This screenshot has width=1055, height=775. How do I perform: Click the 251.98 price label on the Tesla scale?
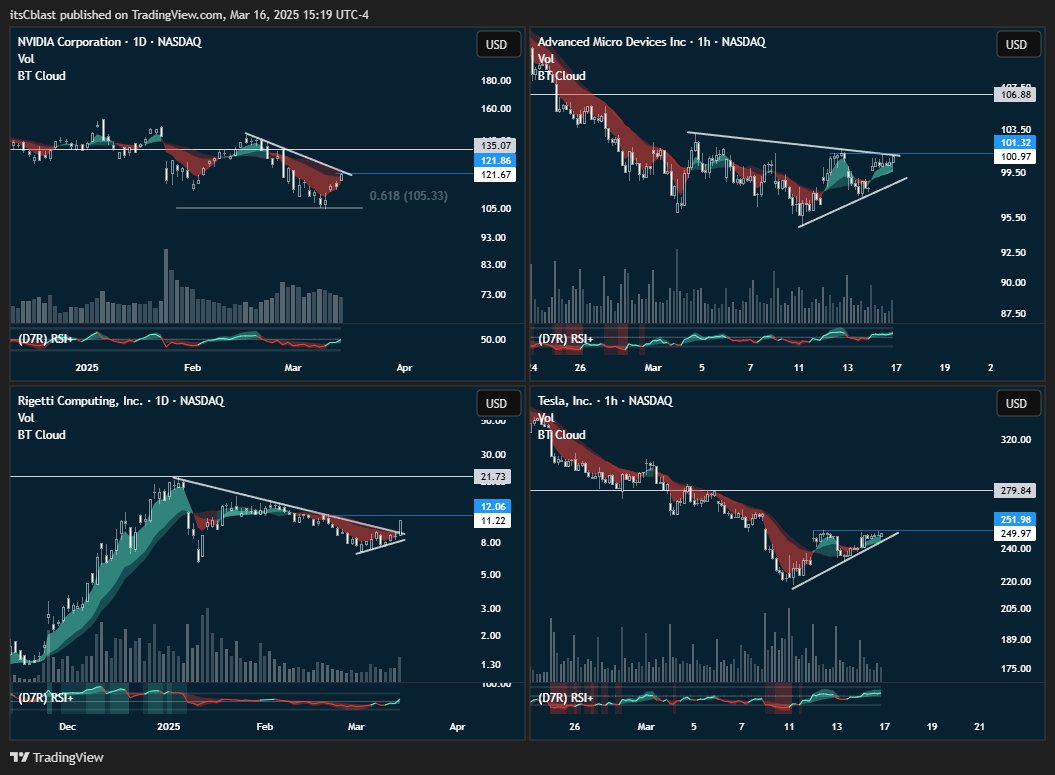(x=1018, y=519)
